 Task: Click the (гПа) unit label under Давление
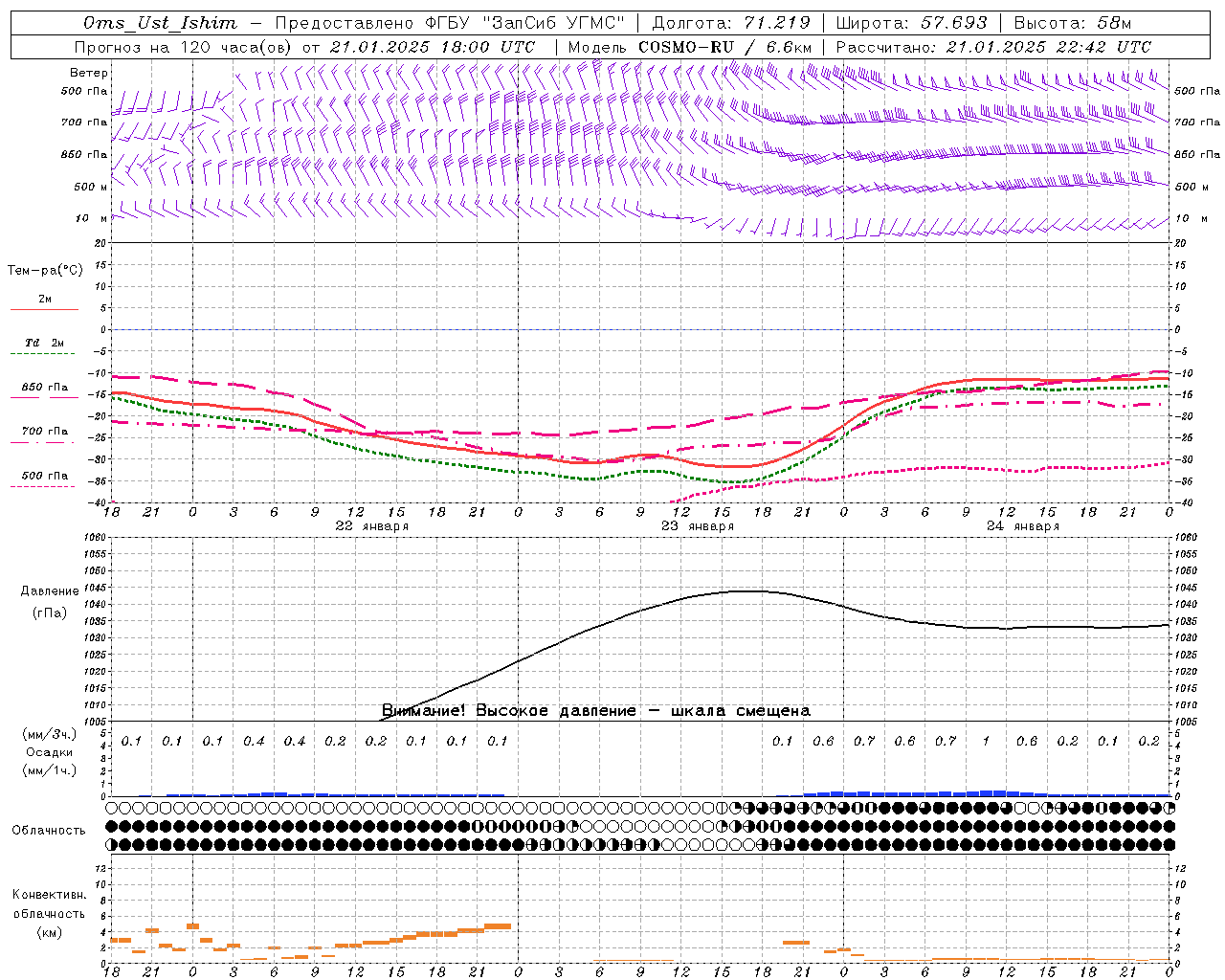[50, 613]
